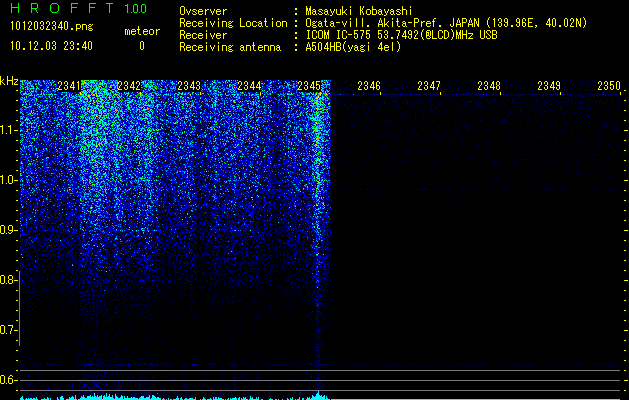Click time marker 2345
The image size is (629, 400).
pos(309,86)
